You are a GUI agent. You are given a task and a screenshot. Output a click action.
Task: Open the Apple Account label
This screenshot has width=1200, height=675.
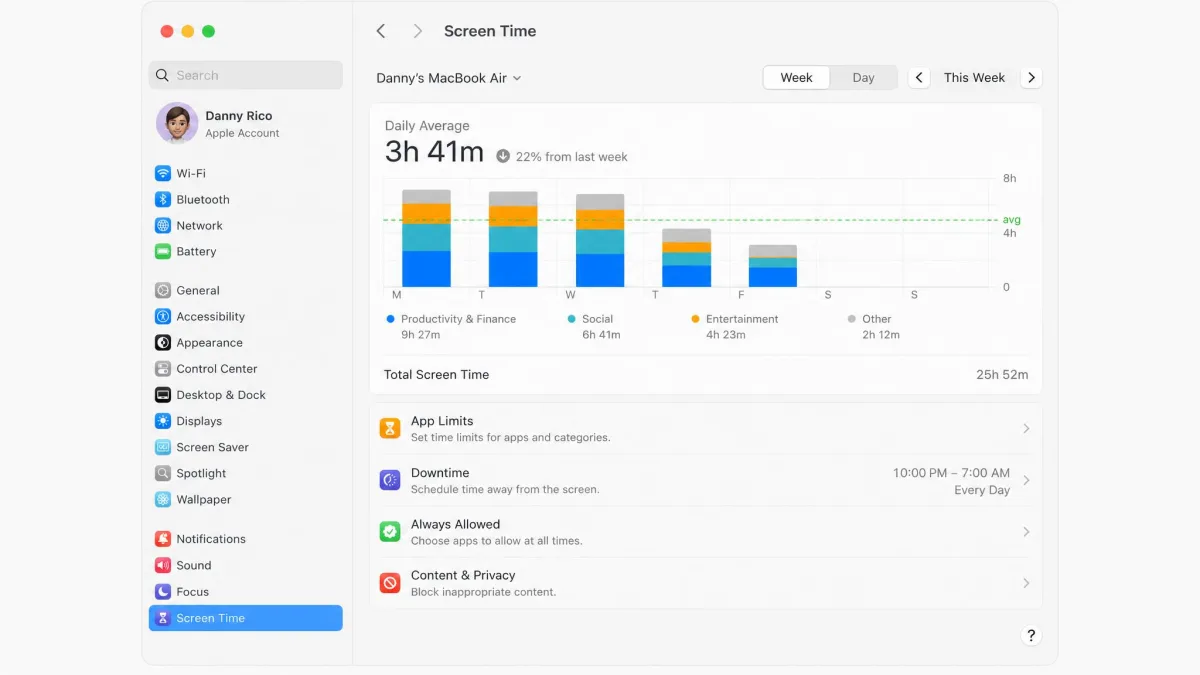pos(242,133)
